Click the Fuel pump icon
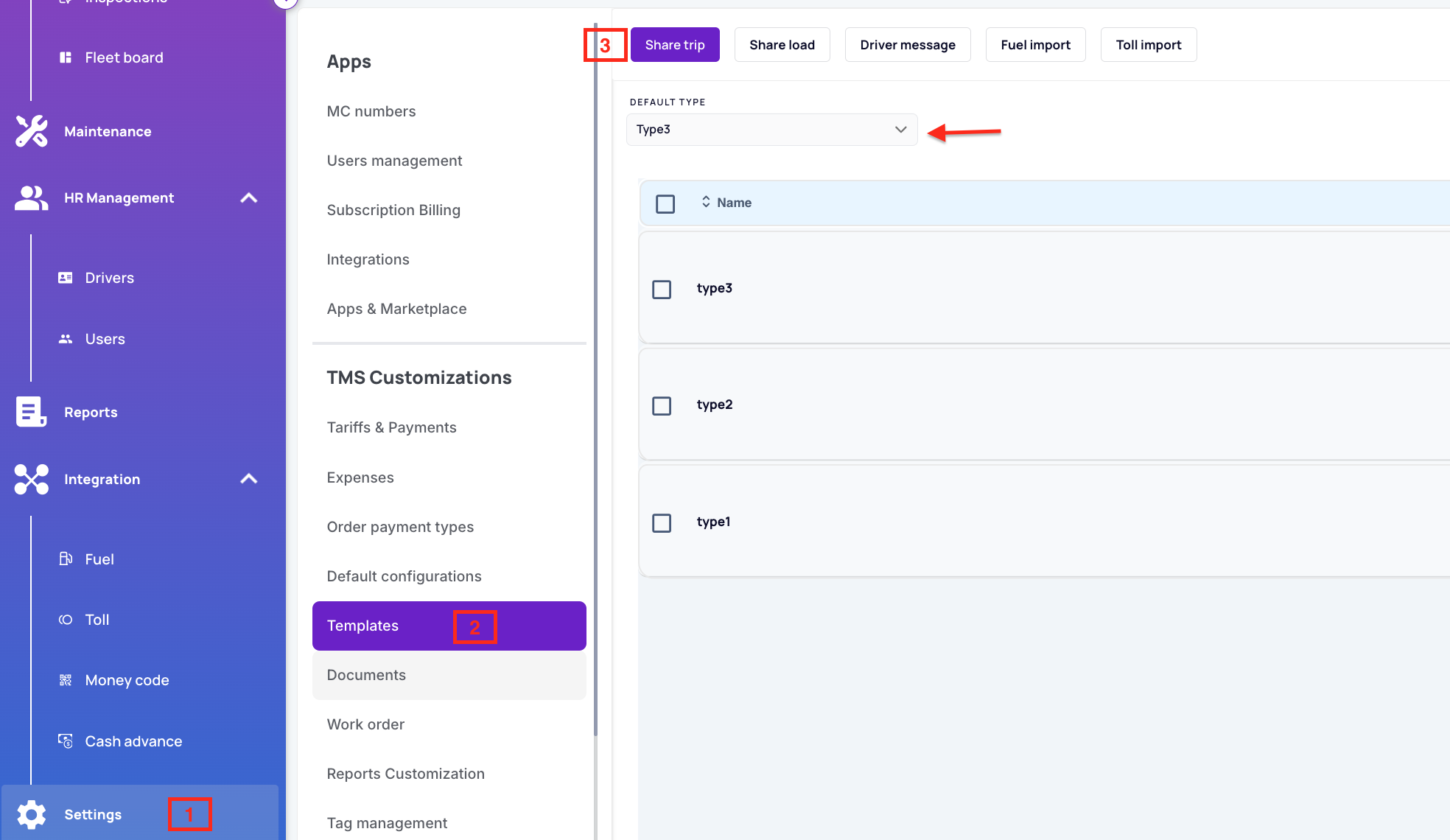This screenshot has width=1450, height=840. pyautogui.click(x=66, y=559)
